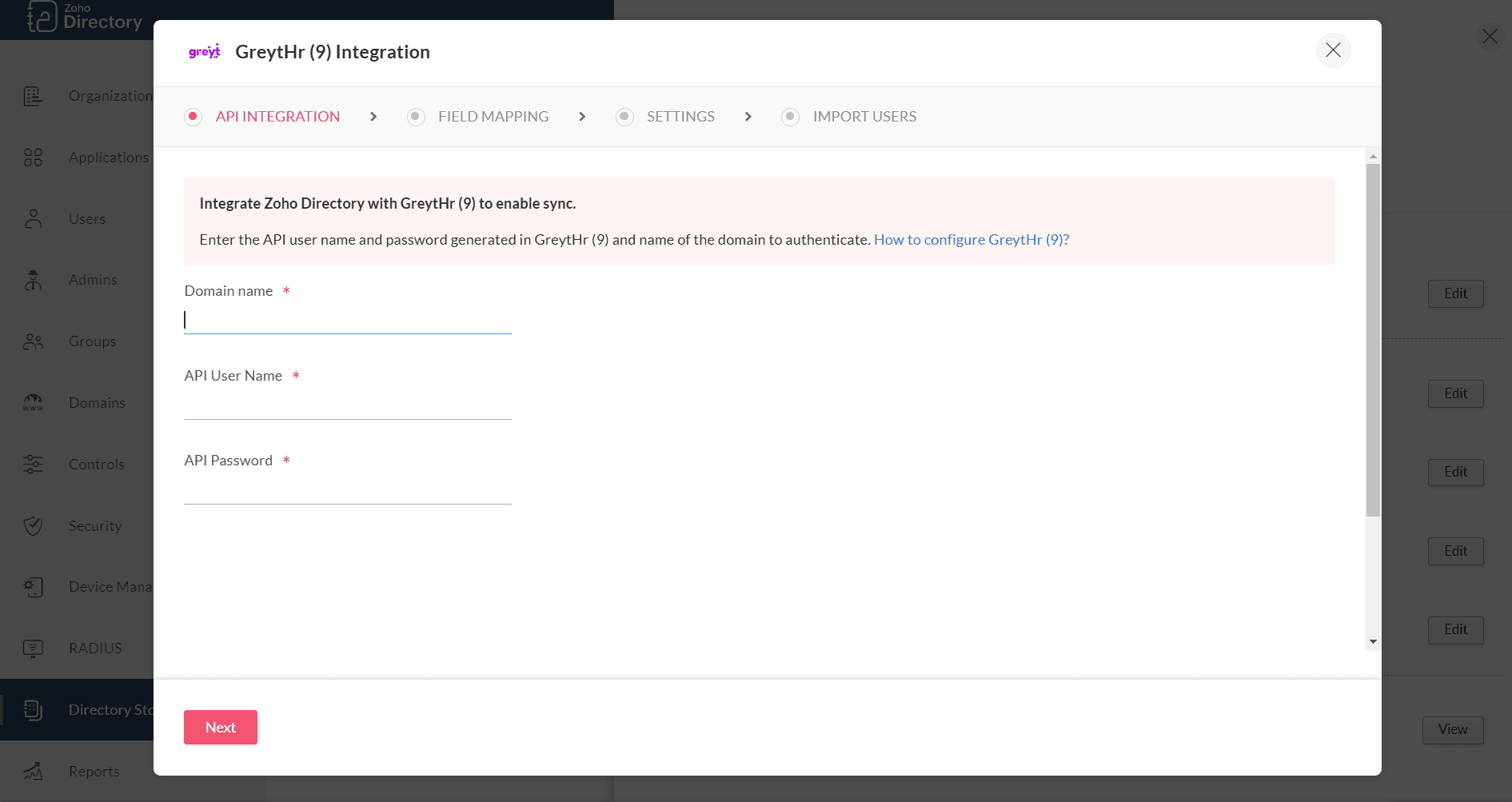
Task: Open Reports in the sidebar menu
Action: [x=94, y=772]
